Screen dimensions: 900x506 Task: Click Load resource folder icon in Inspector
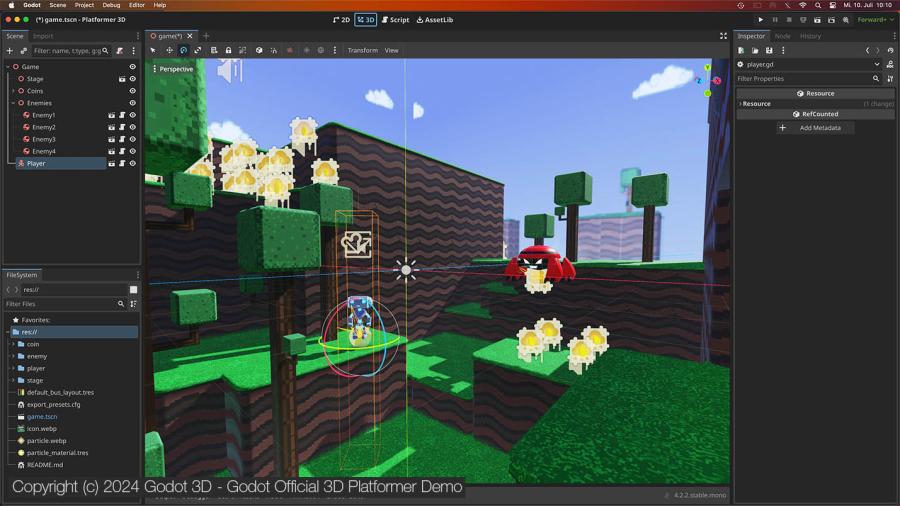click(x=755, y=50)
